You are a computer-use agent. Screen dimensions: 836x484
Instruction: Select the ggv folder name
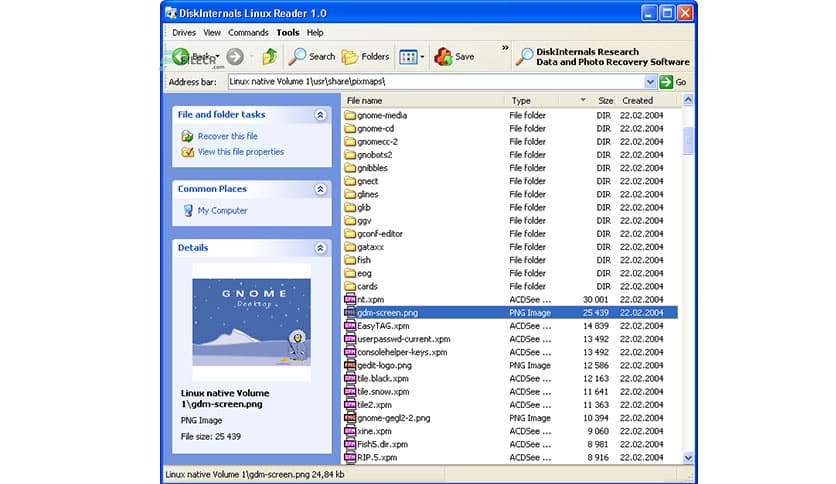pos(364,220)
